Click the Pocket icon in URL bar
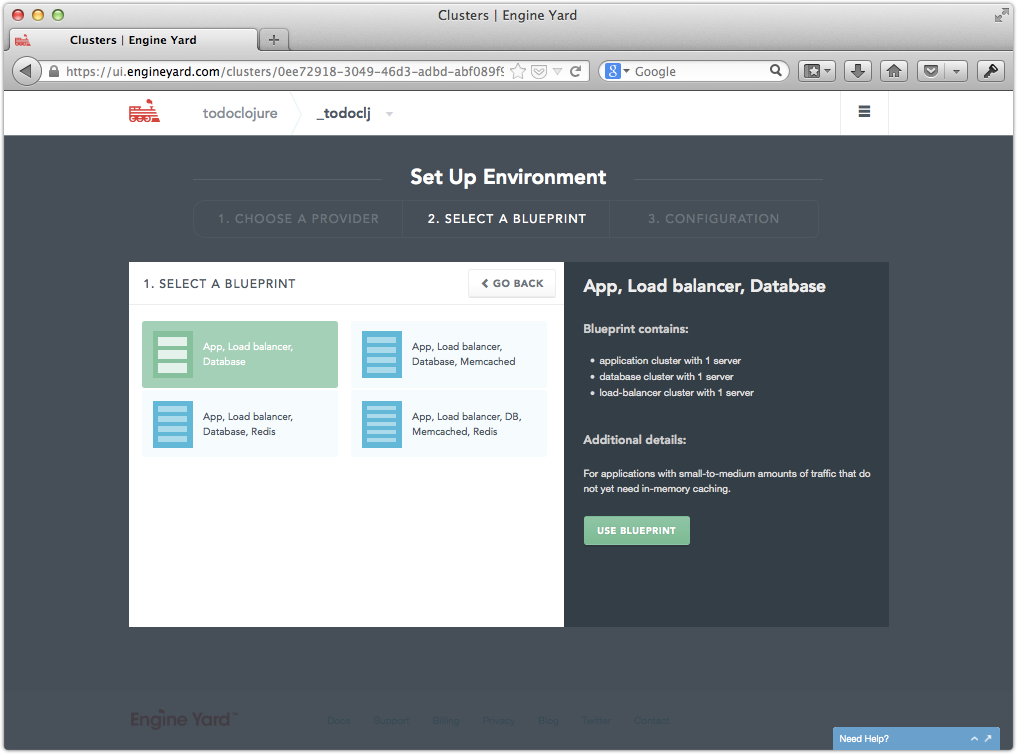Viewport: 1017px width, 754px height. (538, 71)
